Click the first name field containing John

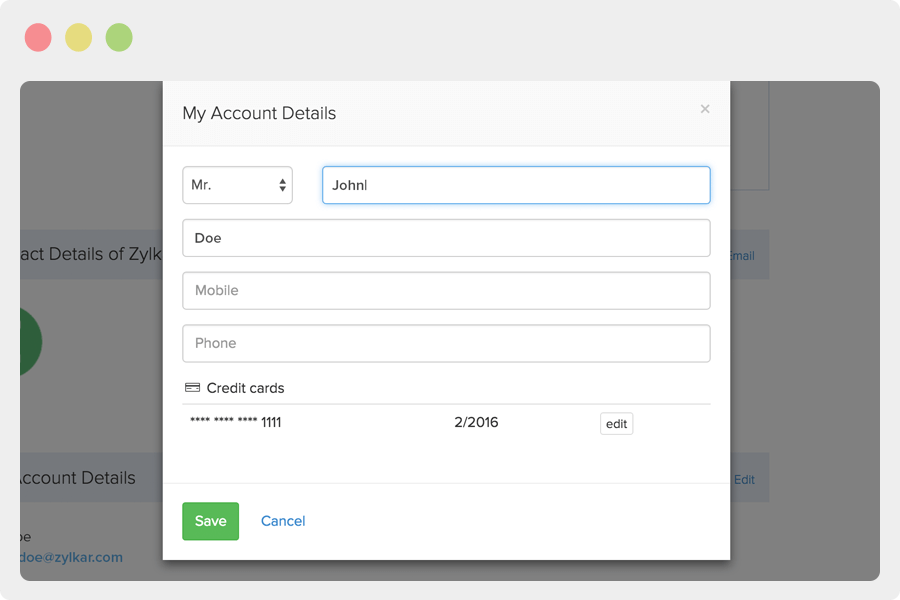[x=515, y=184]
